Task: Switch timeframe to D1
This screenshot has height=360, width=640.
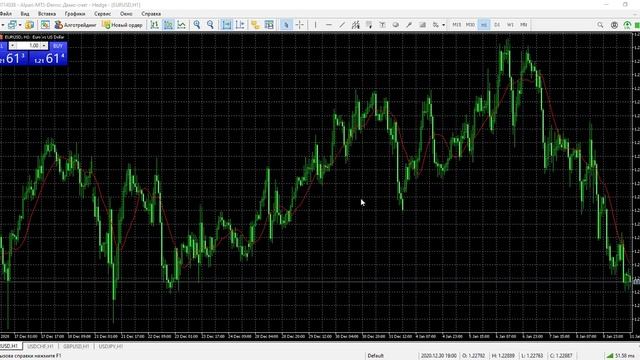Action: click(x=497, y=25)
